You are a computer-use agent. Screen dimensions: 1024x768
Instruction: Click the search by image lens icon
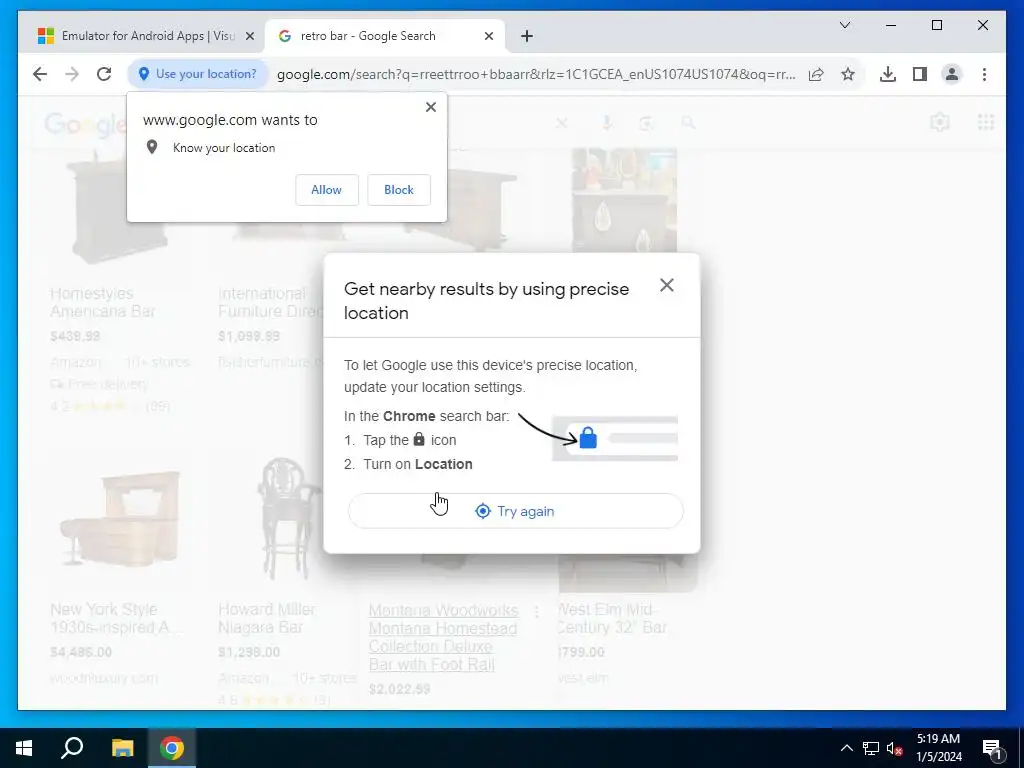tap(646, 122)
